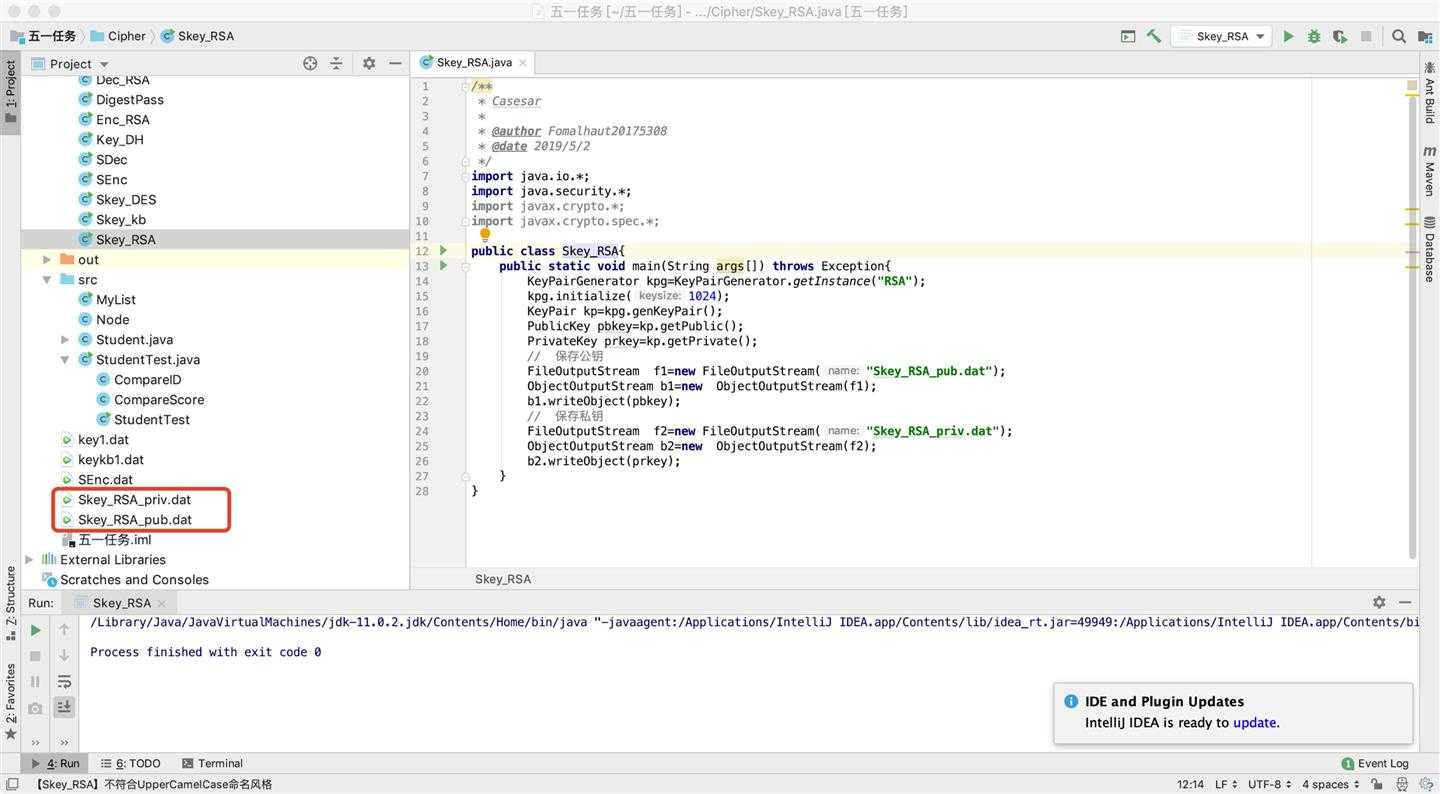
Task: Open the UTF-8 encoding dropdown
Action: coord(1269,784)
